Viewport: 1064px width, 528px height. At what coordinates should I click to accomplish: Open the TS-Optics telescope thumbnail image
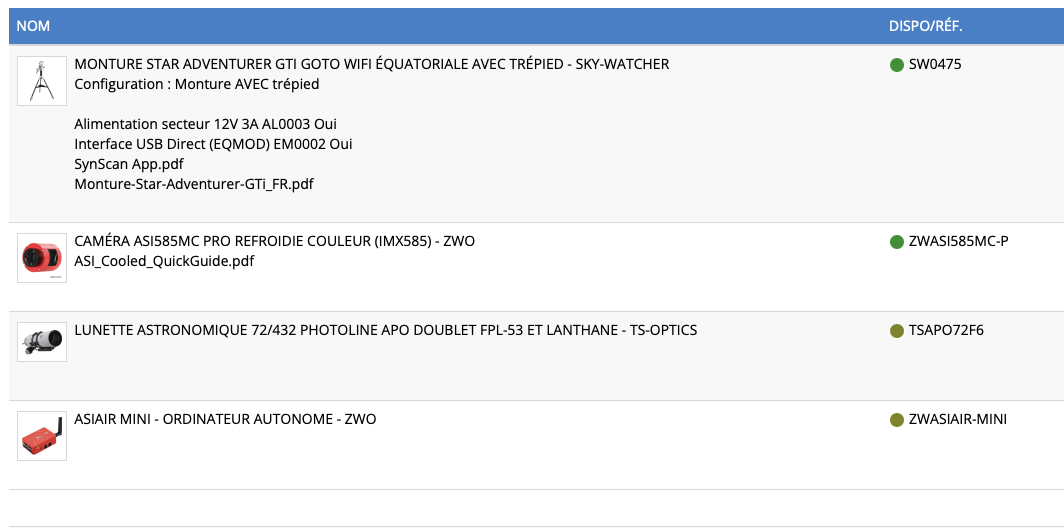tap(42, 341)
